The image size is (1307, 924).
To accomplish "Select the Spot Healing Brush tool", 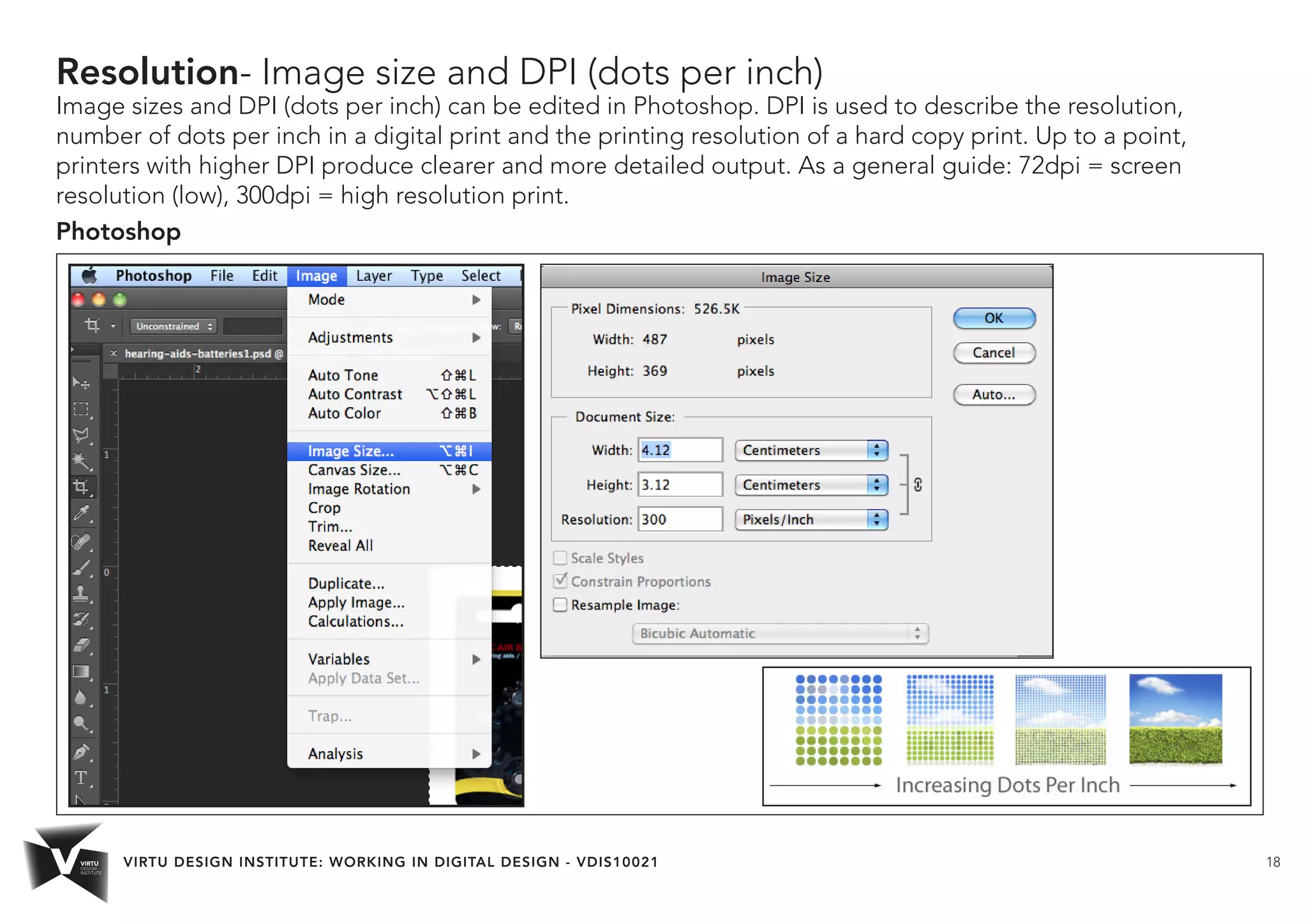I will 81,542.
